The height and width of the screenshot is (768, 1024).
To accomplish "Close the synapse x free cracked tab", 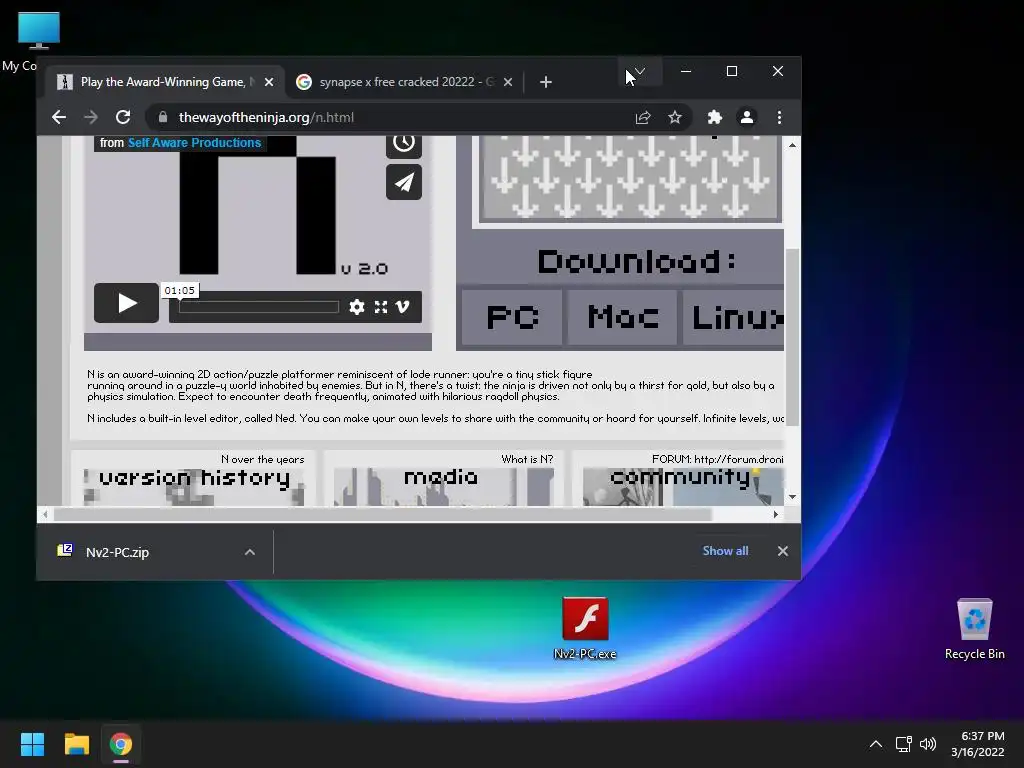I will point(508,82).
